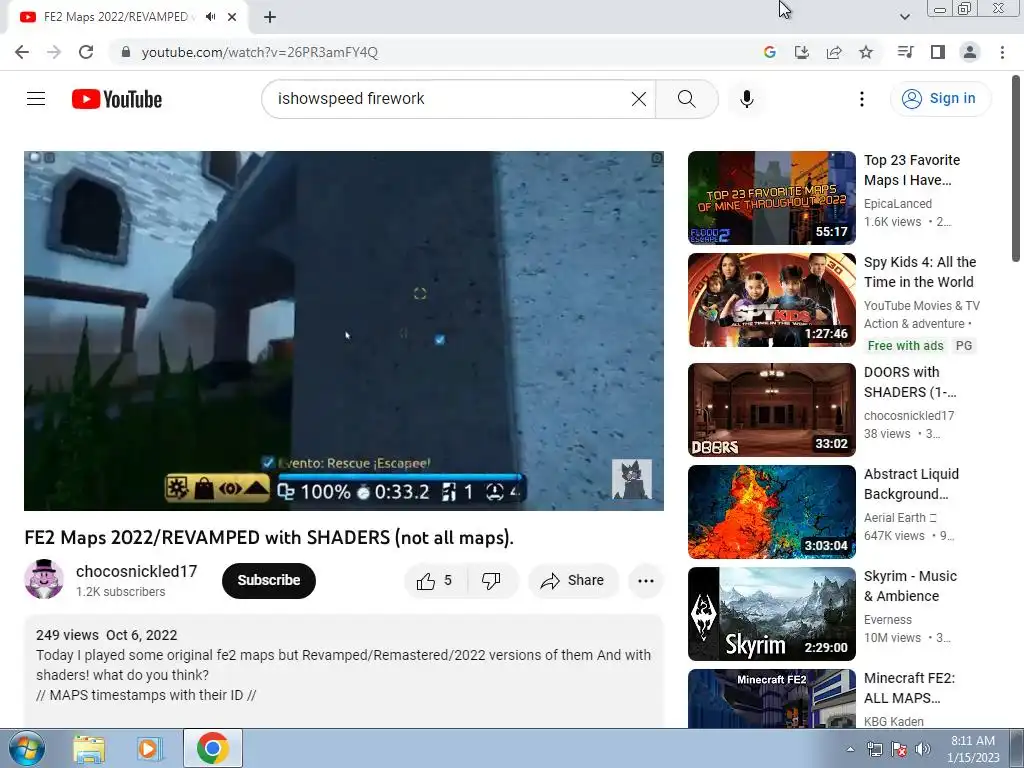Dislike the video with thumbs down
The height and width of the screenshot is (768, 1024).
pos(491,581)
